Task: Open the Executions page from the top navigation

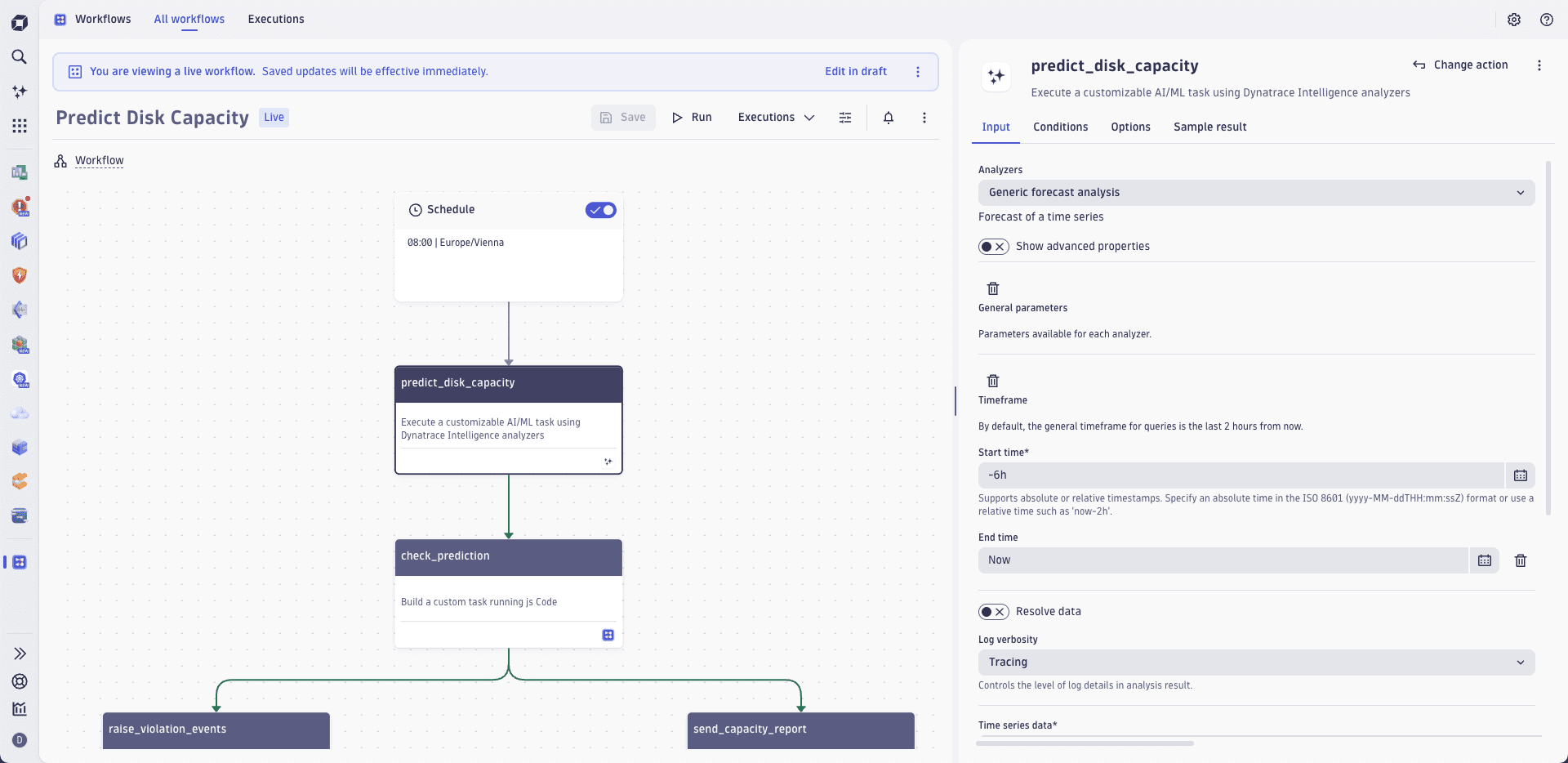Action: click(275, 19)
